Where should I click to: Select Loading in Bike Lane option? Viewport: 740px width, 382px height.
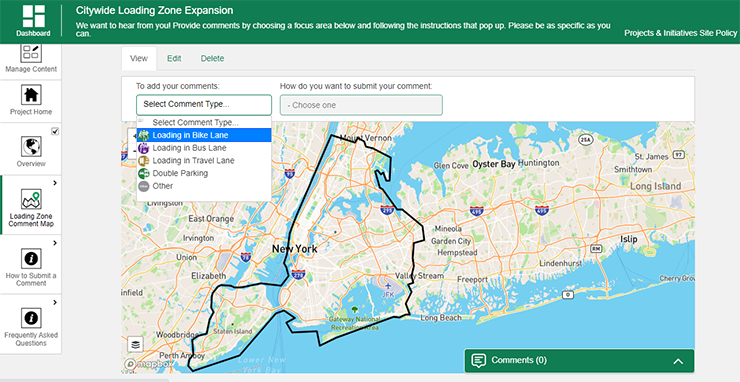click(x=204, y=136)
